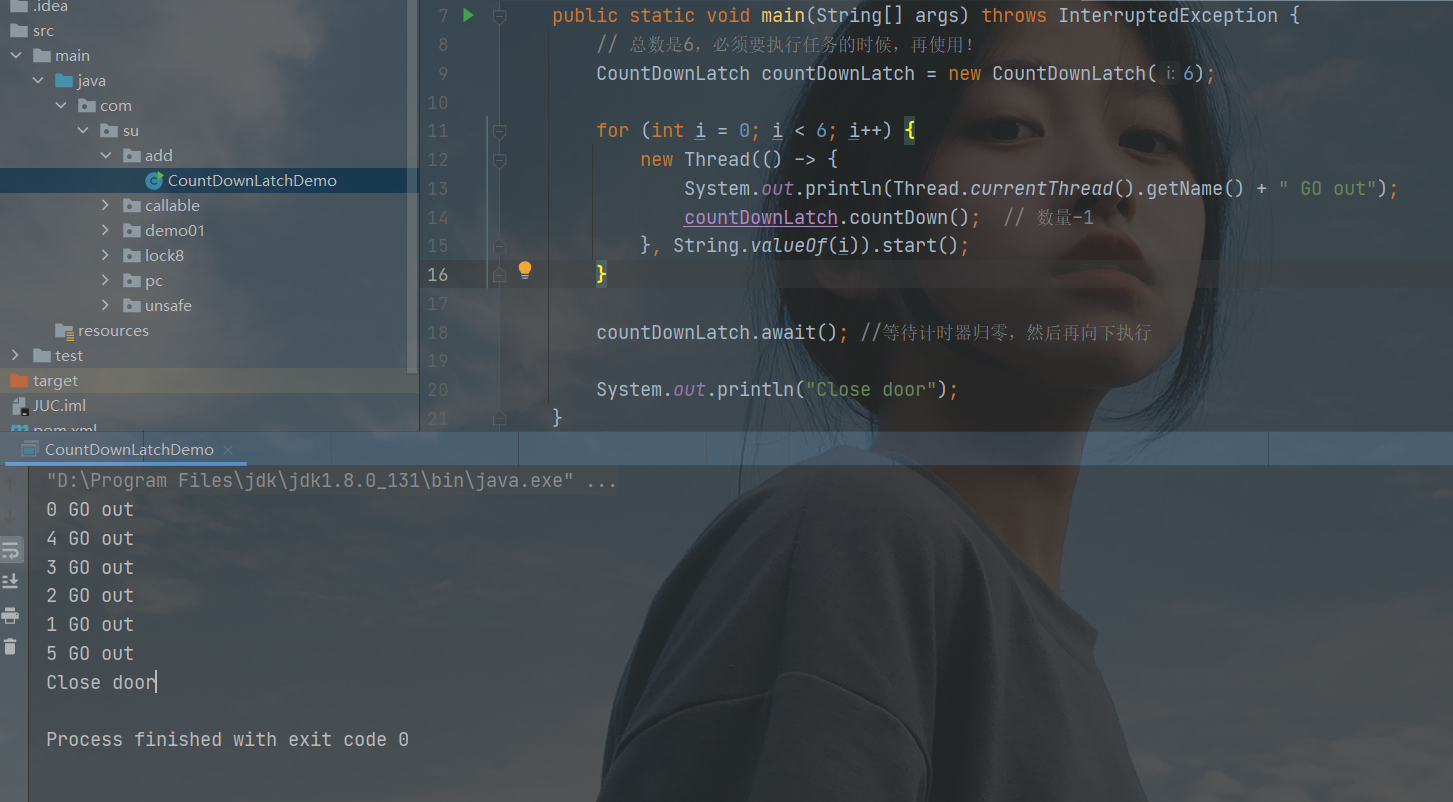1453x802 pixels.
Task: Click the fold end marker on line 15
Action: click(x=499, y=246)
